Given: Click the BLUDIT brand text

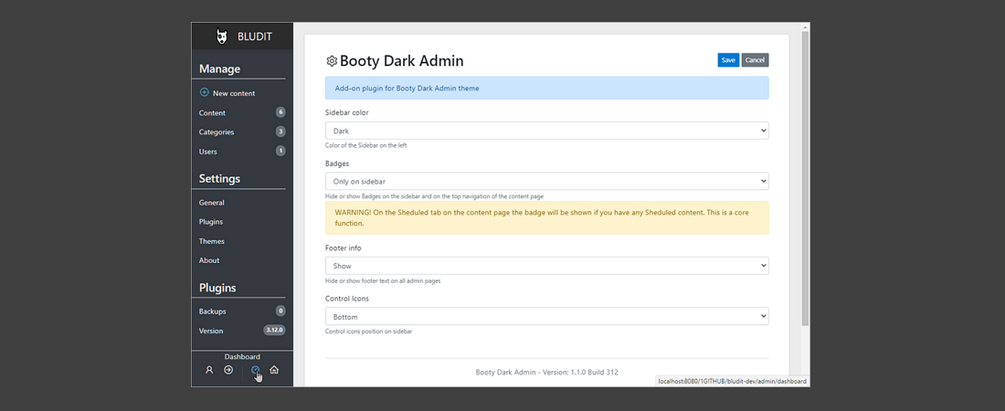Looking at the screenshot, I should pos(254,37).
